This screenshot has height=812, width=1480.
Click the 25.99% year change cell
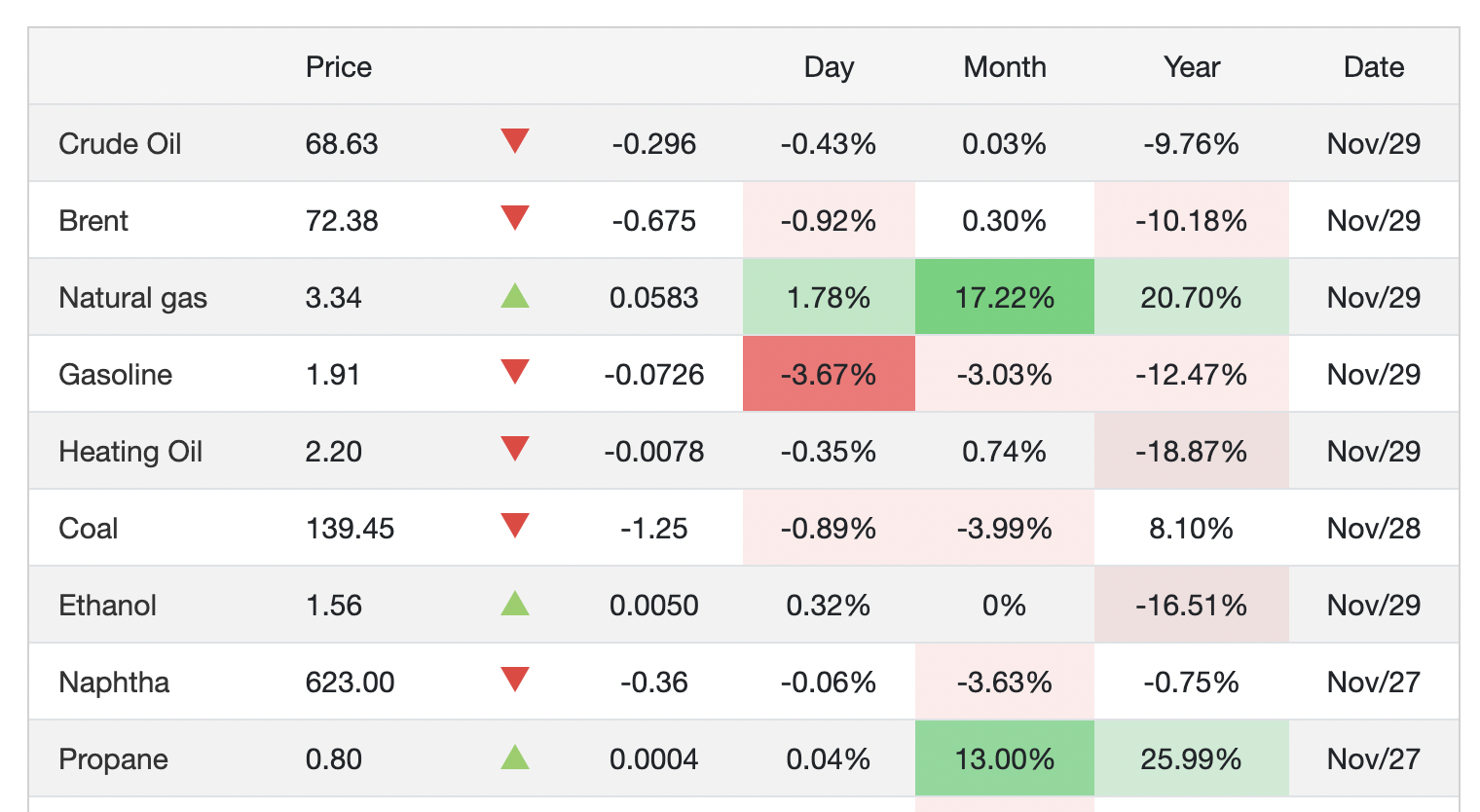point(1192,759)
